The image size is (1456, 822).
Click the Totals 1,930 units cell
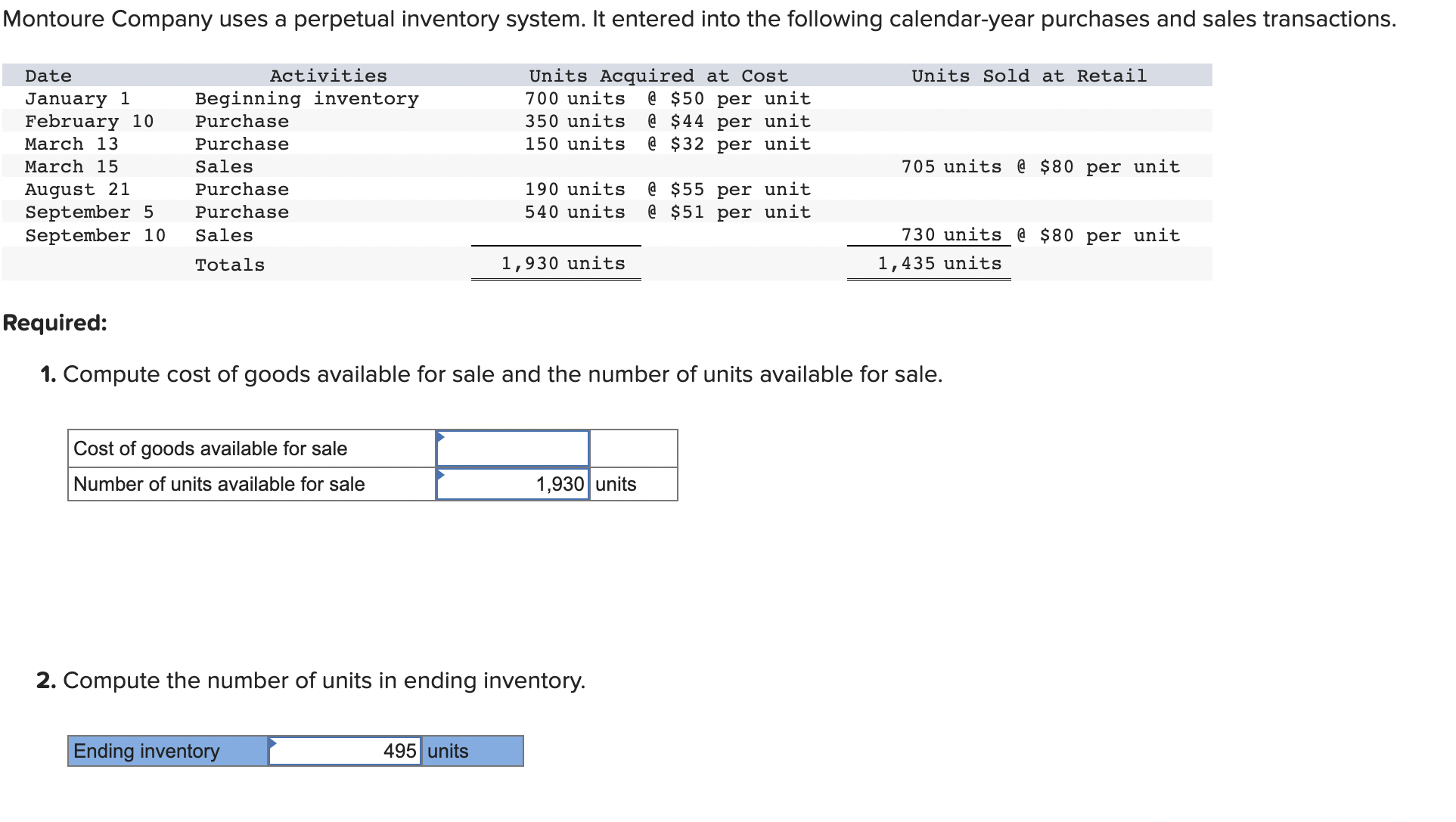point(563,263)
